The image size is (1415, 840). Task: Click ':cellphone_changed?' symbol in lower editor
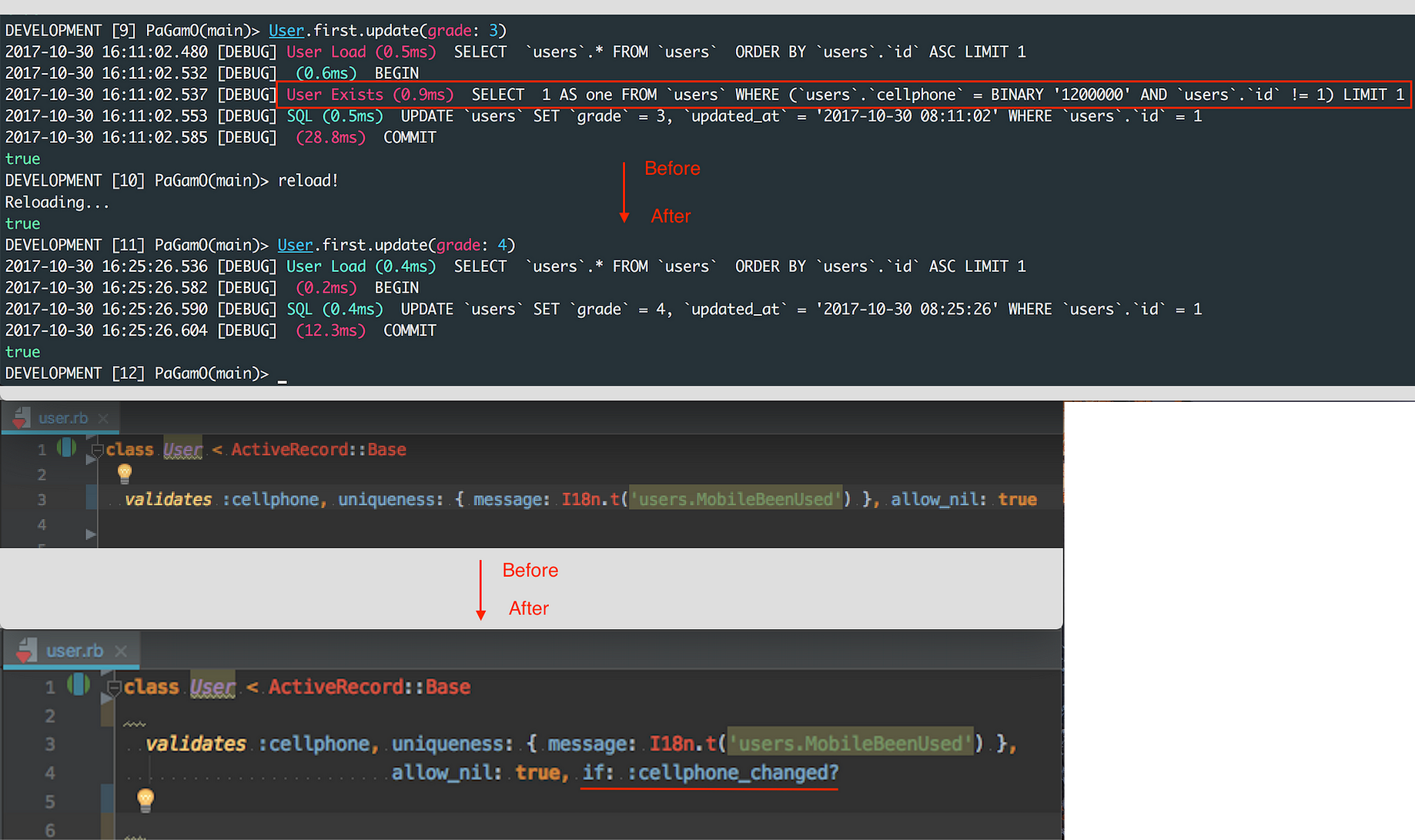pyautogui.click(x=732, y=772)
